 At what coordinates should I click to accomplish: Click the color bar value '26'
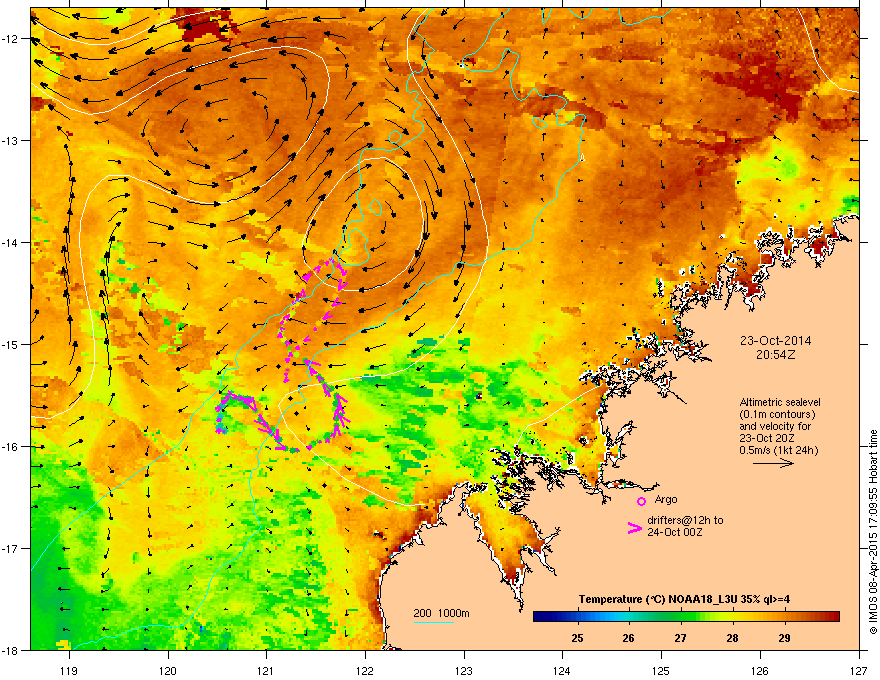[x=629, y=638]
